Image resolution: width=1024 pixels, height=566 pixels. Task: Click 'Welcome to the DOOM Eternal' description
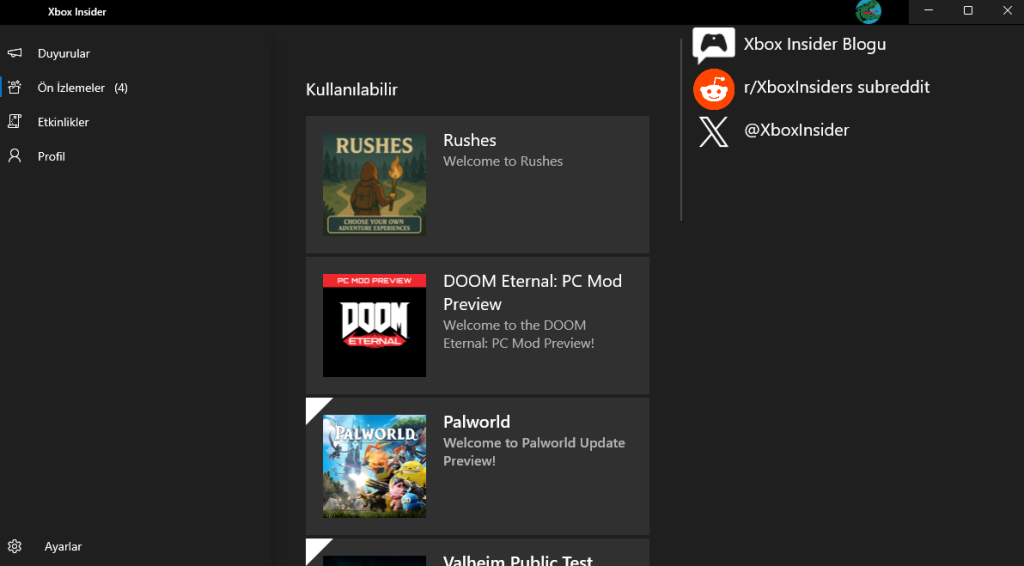[519, 334]
